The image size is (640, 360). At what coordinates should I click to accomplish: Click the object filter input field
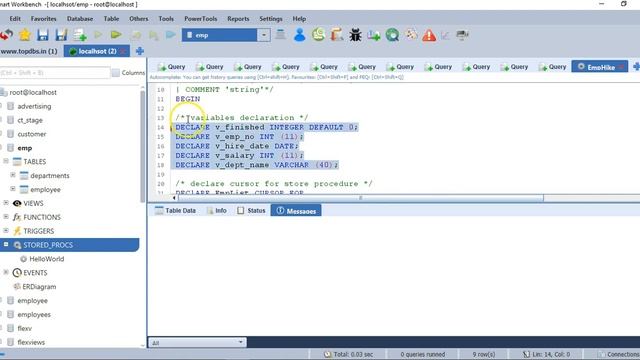click(x=55, y=73)
